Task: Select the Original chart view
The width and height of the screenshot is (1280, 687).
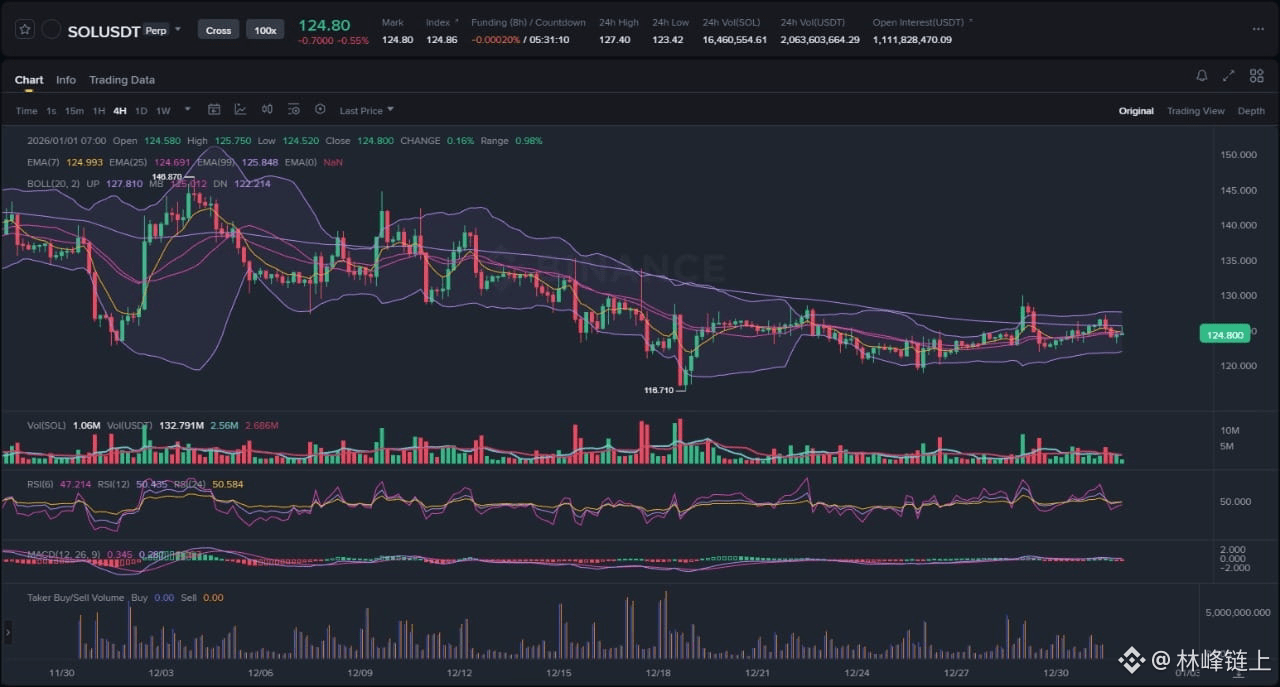Action: tap(1136, 111)
